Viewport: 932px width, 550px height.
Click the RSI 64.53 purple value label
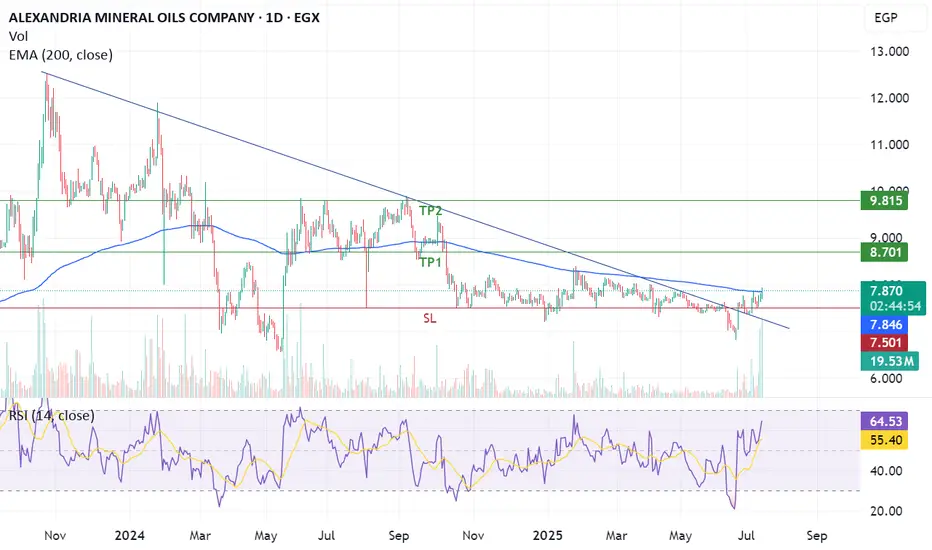pyautogui.click(x=885, y=422)
